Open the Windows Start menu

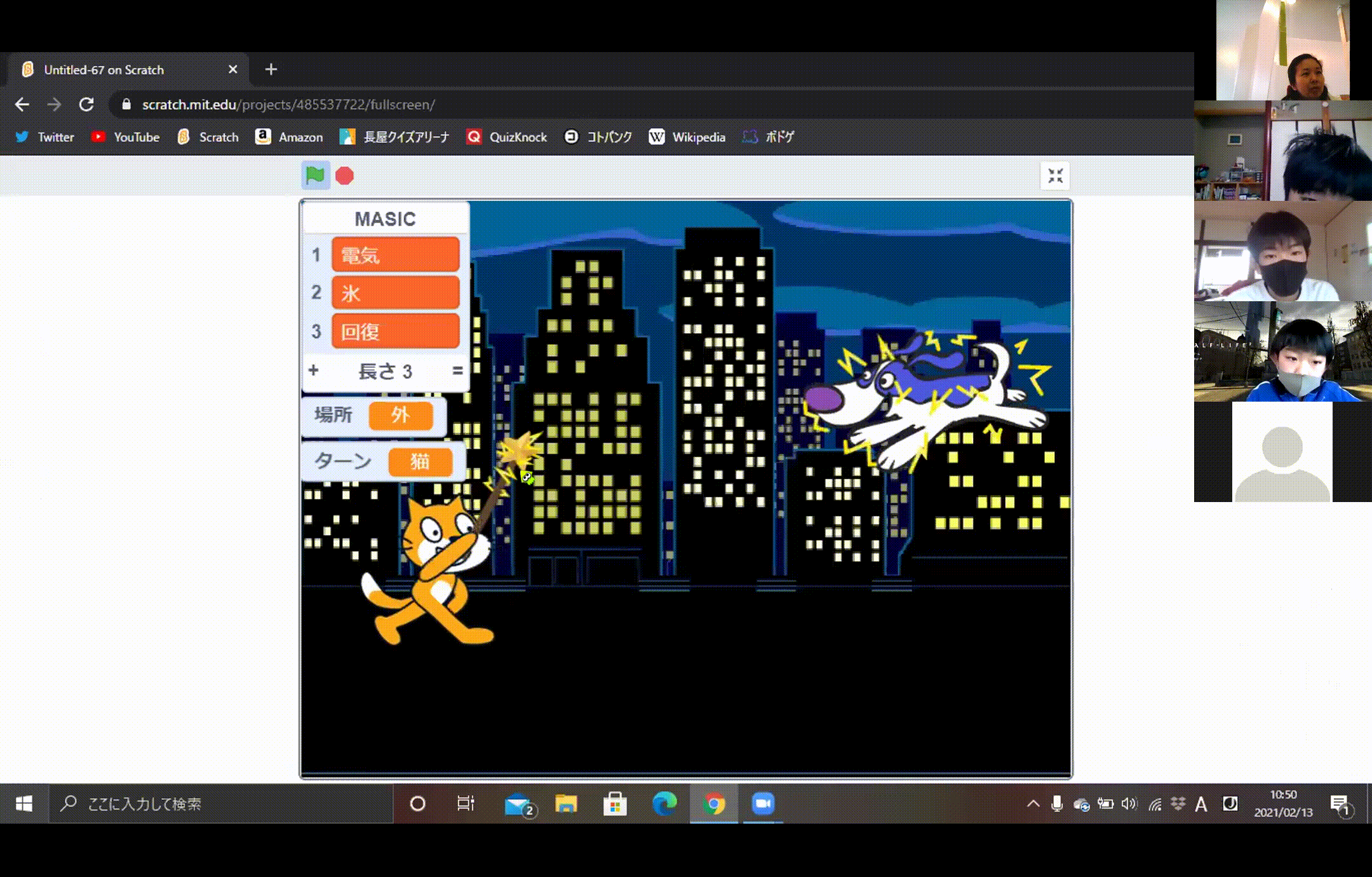[24, 804]
